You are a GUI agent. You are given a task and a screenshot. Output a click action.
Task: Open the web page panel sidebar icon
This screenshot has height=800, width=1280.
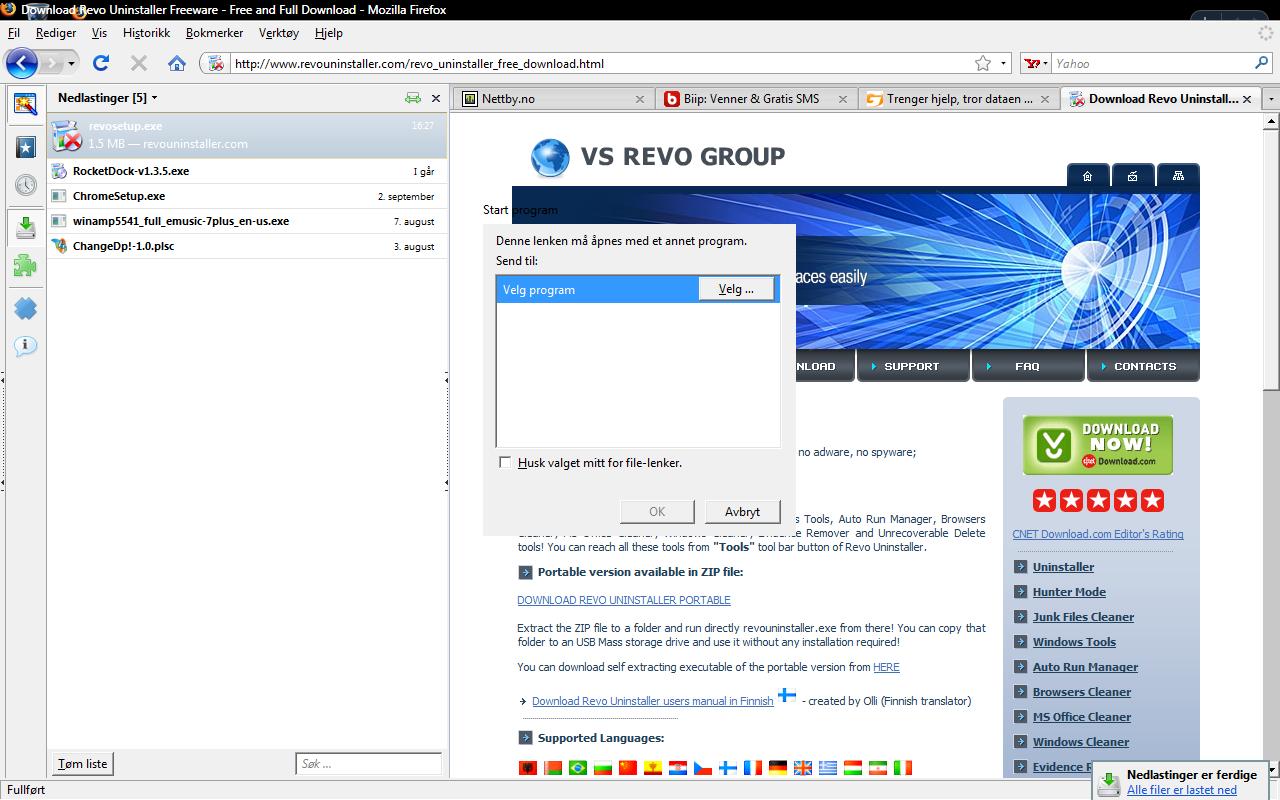(x=25, y=104)
